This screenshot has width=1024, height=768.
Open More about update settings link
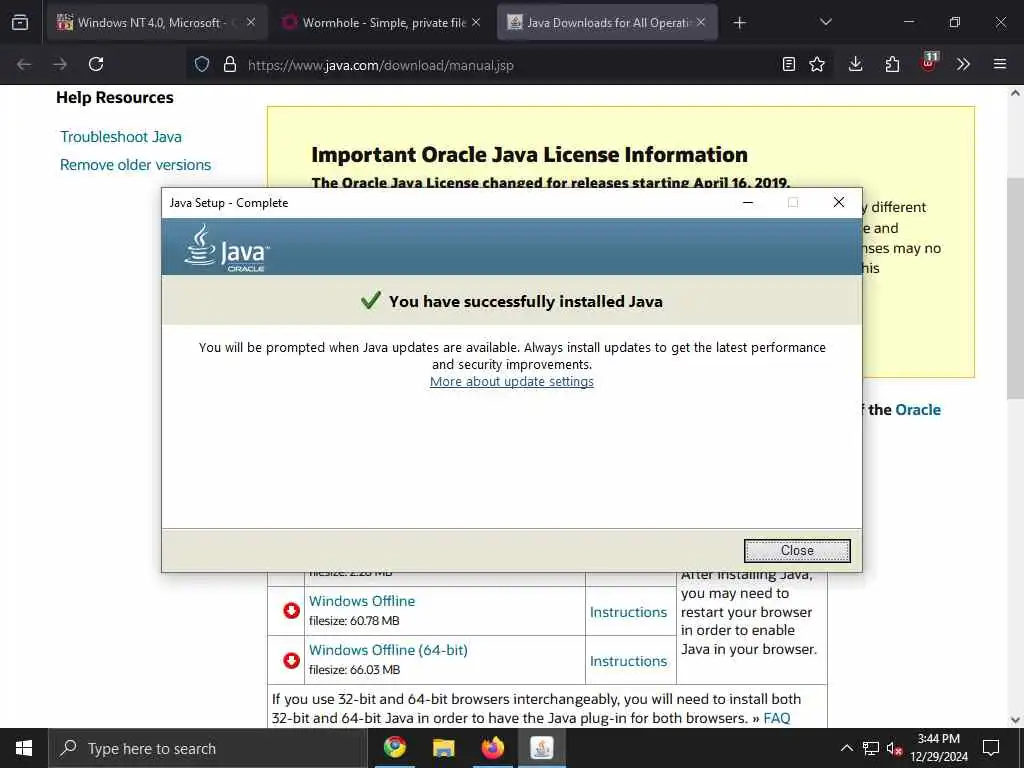tap(511, 381)
